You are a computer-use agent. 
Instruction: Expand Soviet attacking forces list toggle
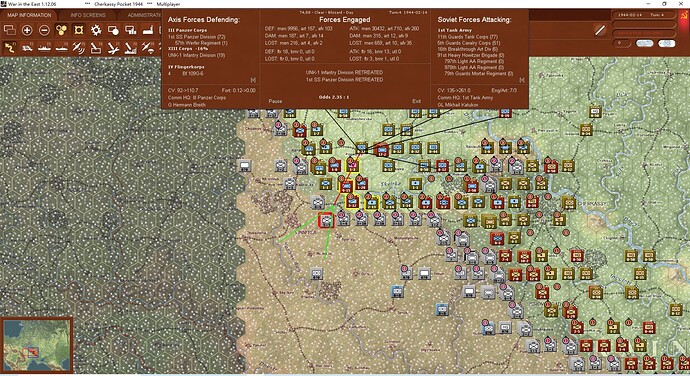coord(521,80)
